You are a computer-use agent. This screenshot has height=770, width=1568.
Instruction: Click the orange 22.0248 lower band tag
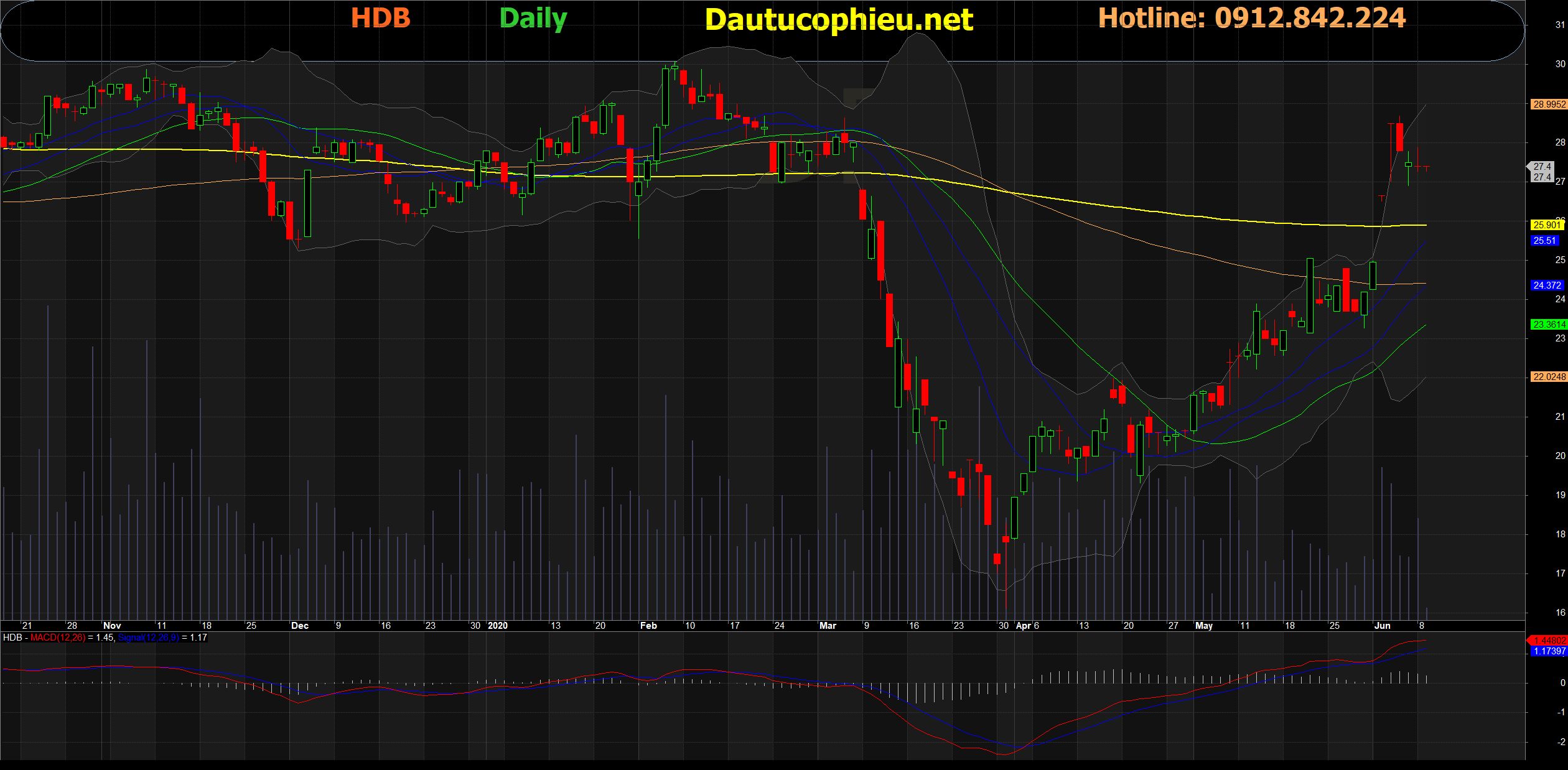point(1549,377)
